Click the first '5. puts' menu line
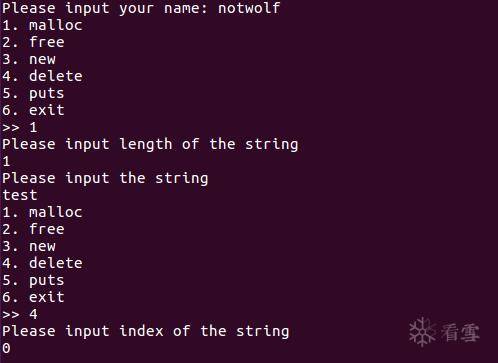 tap(33, 93)
